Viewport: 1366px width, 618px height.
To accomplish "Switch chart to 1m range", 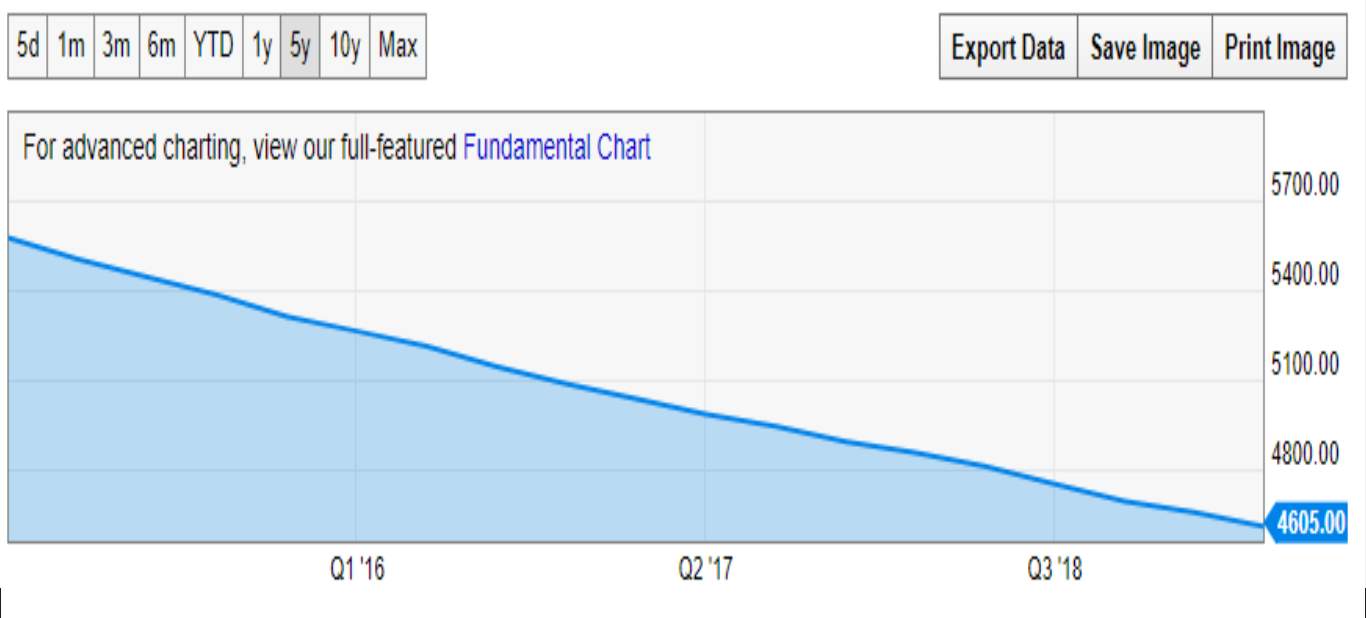I will [70, 46].
